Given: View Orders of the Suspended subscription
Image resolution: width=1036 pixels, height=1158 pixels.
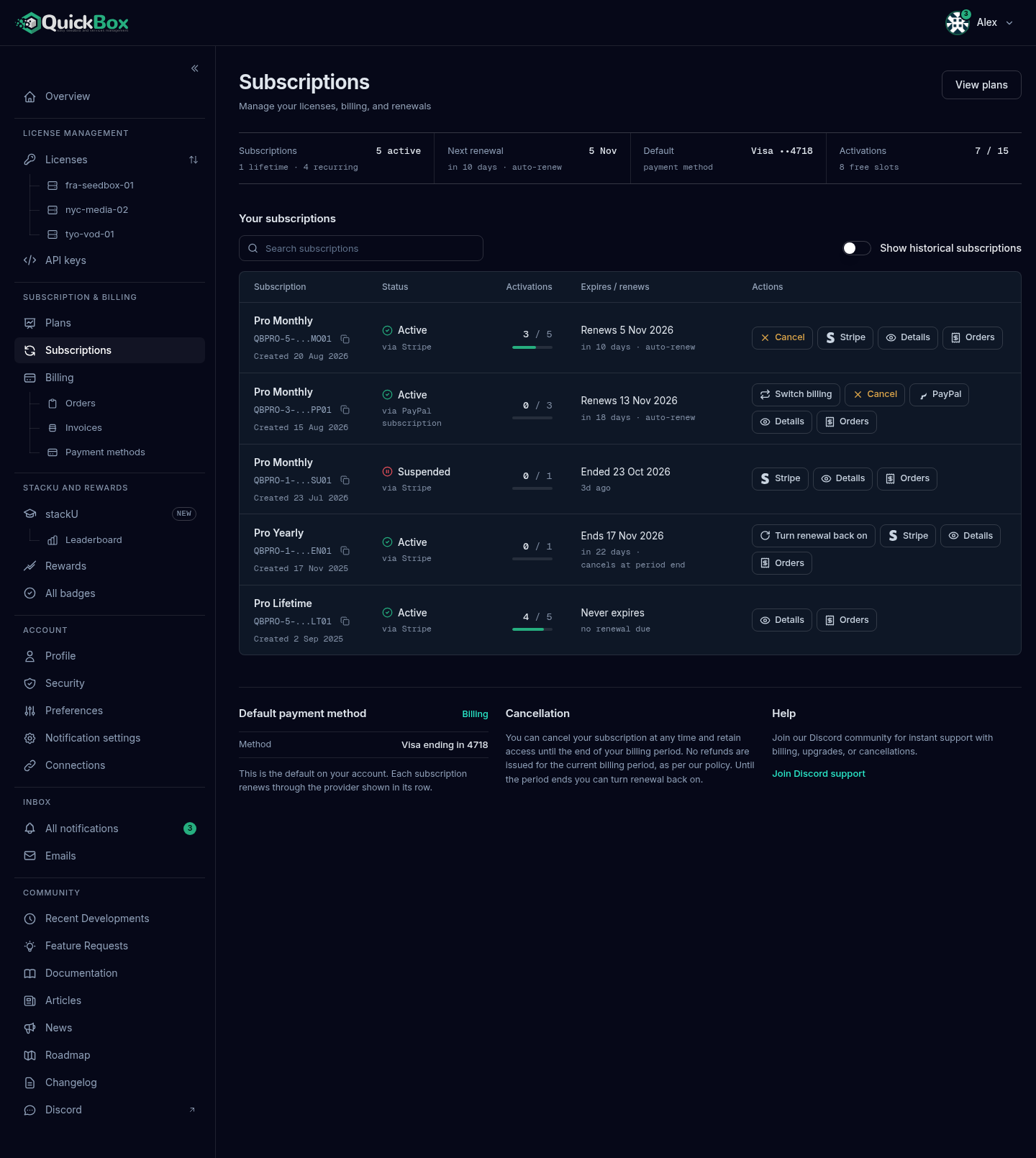Looking at the screenshot, I should pos(907,479).
